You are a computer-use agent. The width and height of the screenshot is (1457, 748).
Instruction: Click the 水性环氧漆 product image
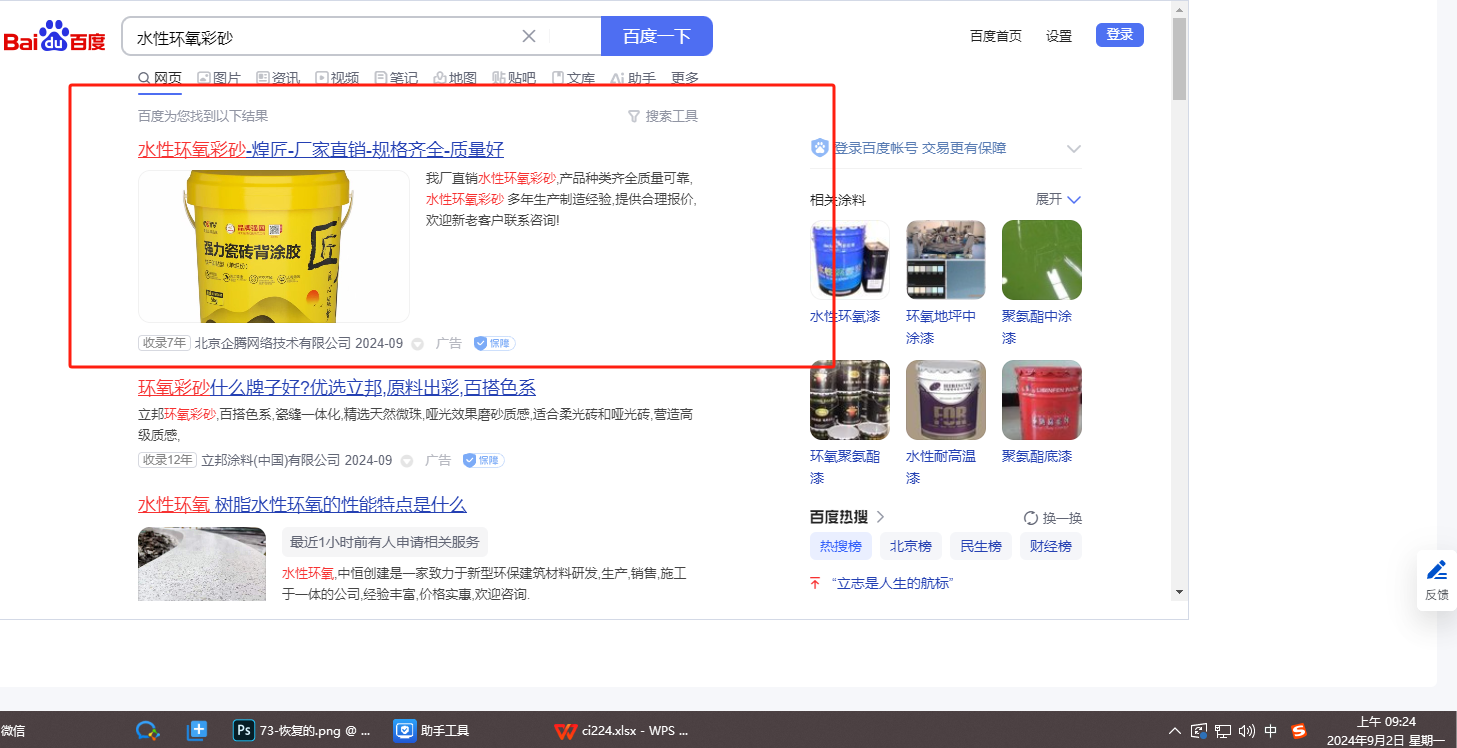[x=850, y=260]
